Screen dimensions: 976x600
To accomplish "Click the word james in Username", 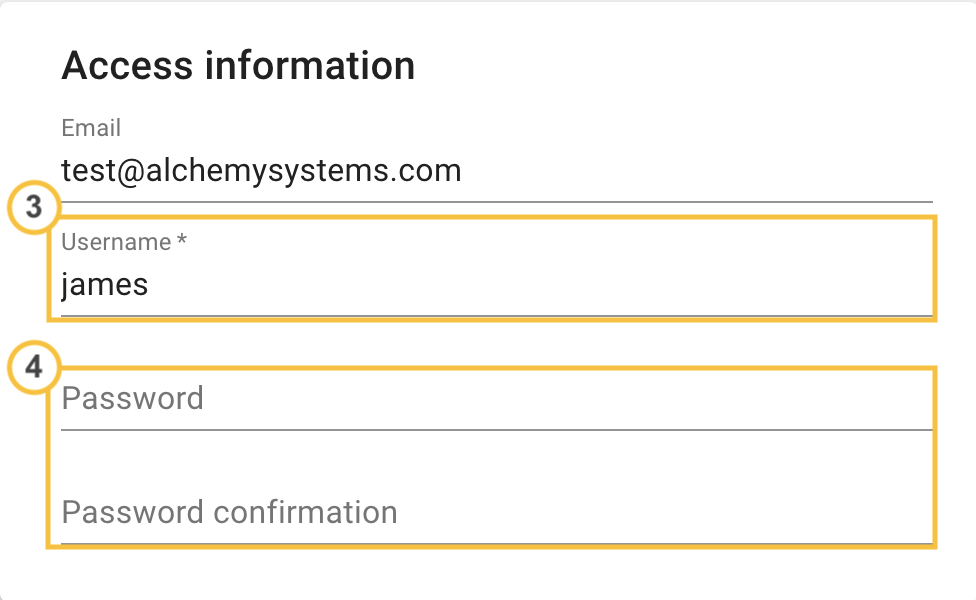I will [x=105, y=286].
